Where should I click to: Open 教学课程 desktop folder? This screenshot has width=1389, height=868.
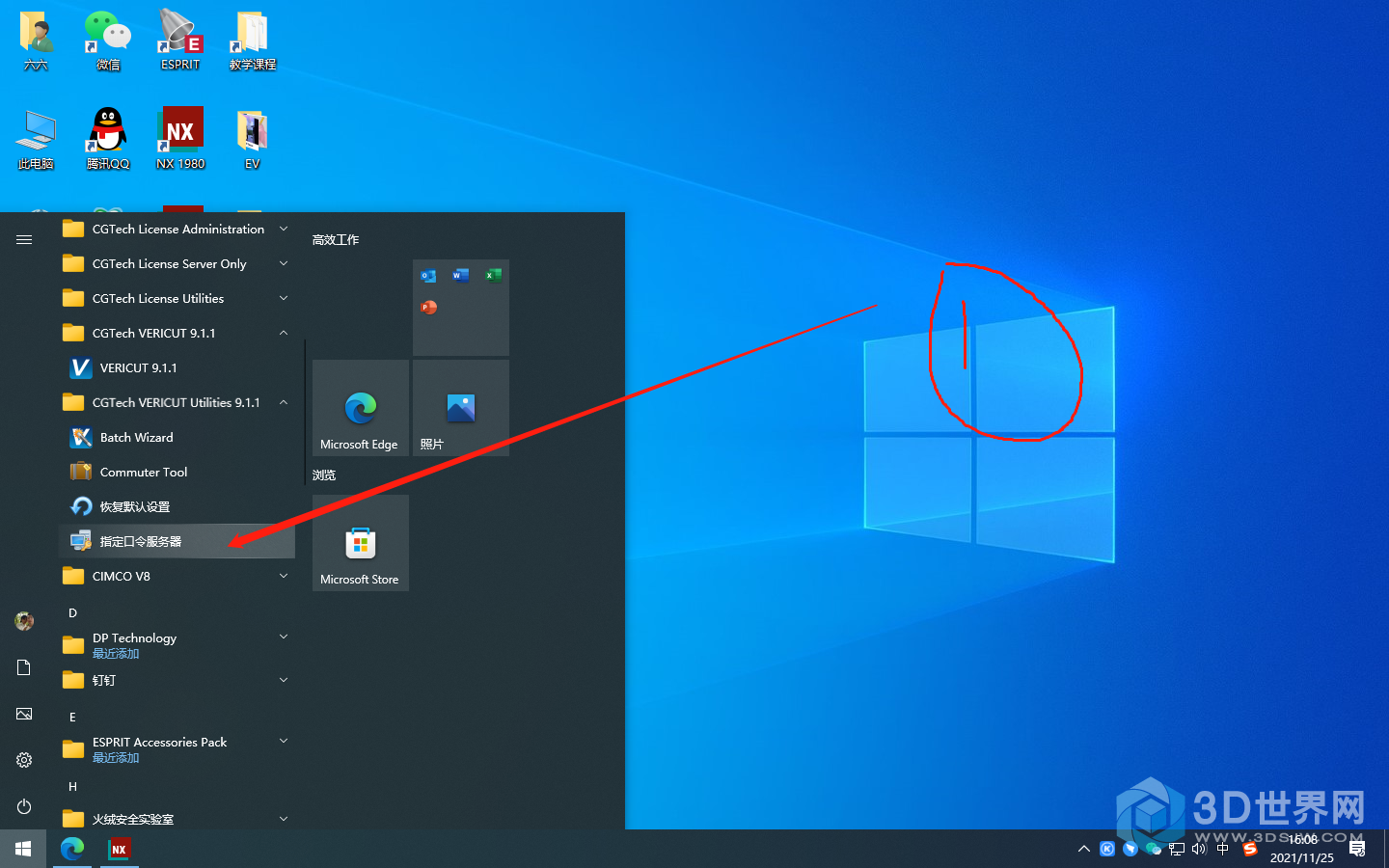click(x=253, y=41)
